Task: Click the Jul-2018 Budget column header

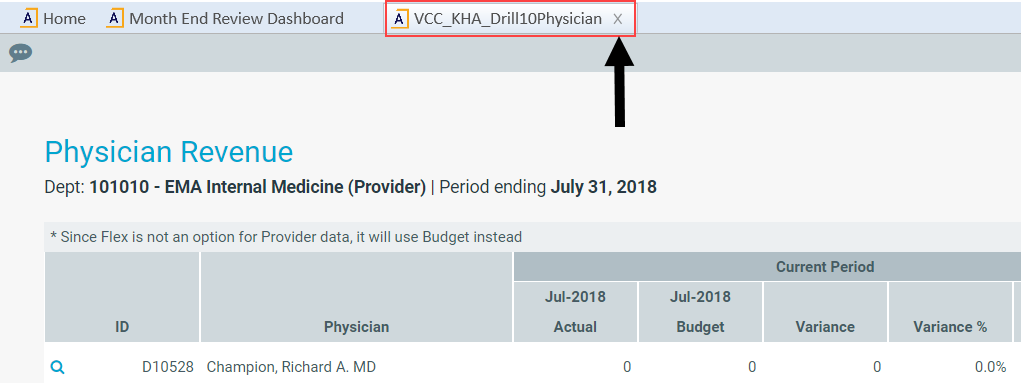Action: (x=701, y=312)
